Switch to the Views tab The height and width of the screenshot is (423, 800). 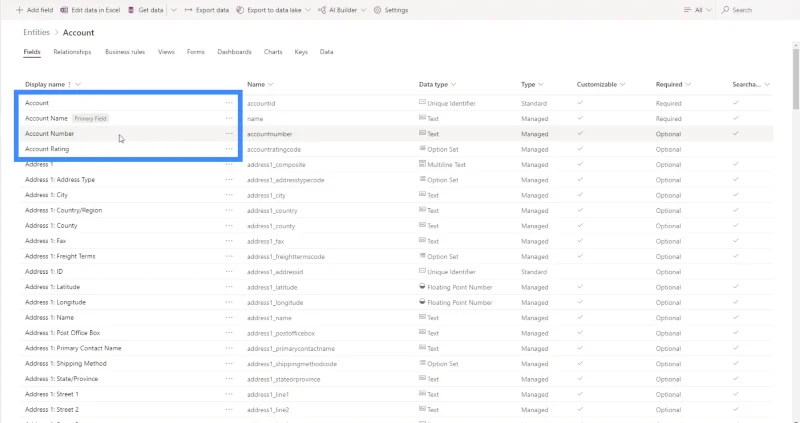tap(166, 52)
